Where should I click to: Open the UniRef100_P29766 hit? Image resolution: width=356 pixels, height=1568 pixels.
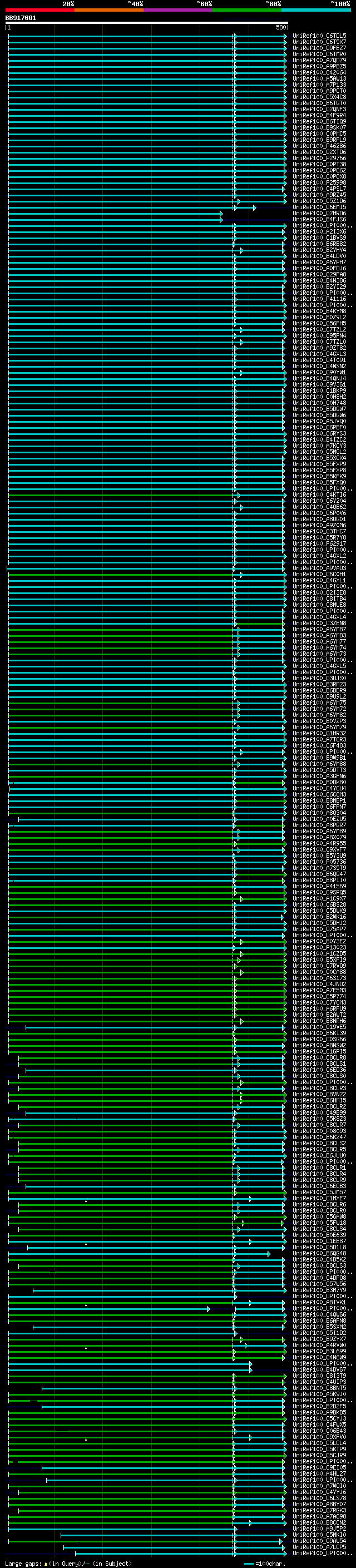click(x=319, y=159)
